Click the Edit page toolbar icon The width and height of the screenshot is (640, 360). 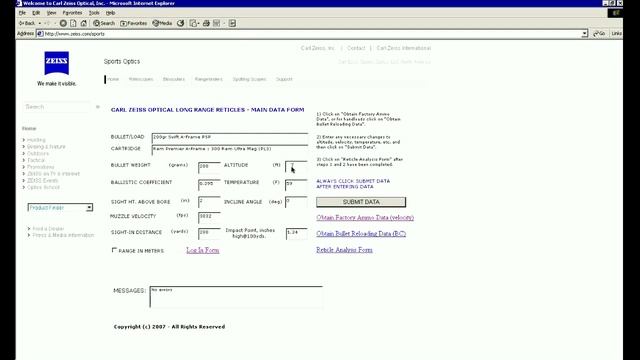(217, 23)
